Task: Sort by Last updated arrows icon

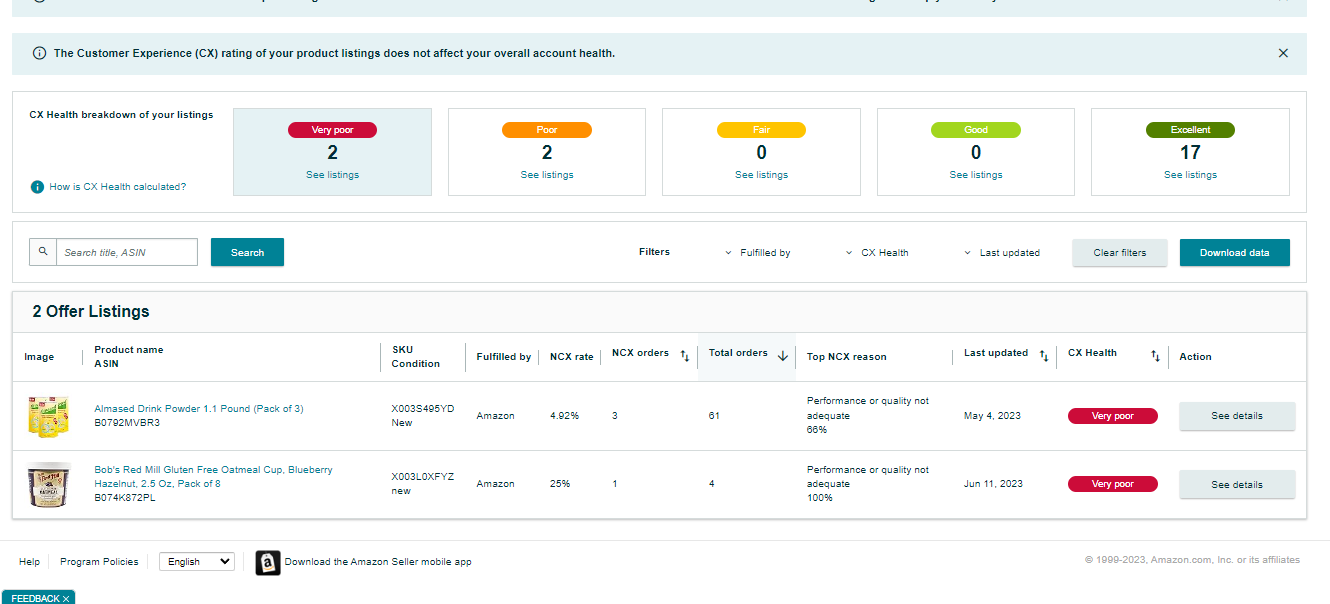Action: (1044, 355)
